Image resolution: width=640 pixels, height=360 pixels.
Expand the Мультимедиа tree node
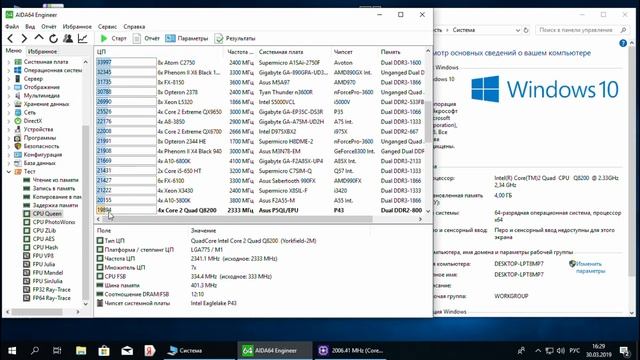pyautogui.click(x=9, y=96)
